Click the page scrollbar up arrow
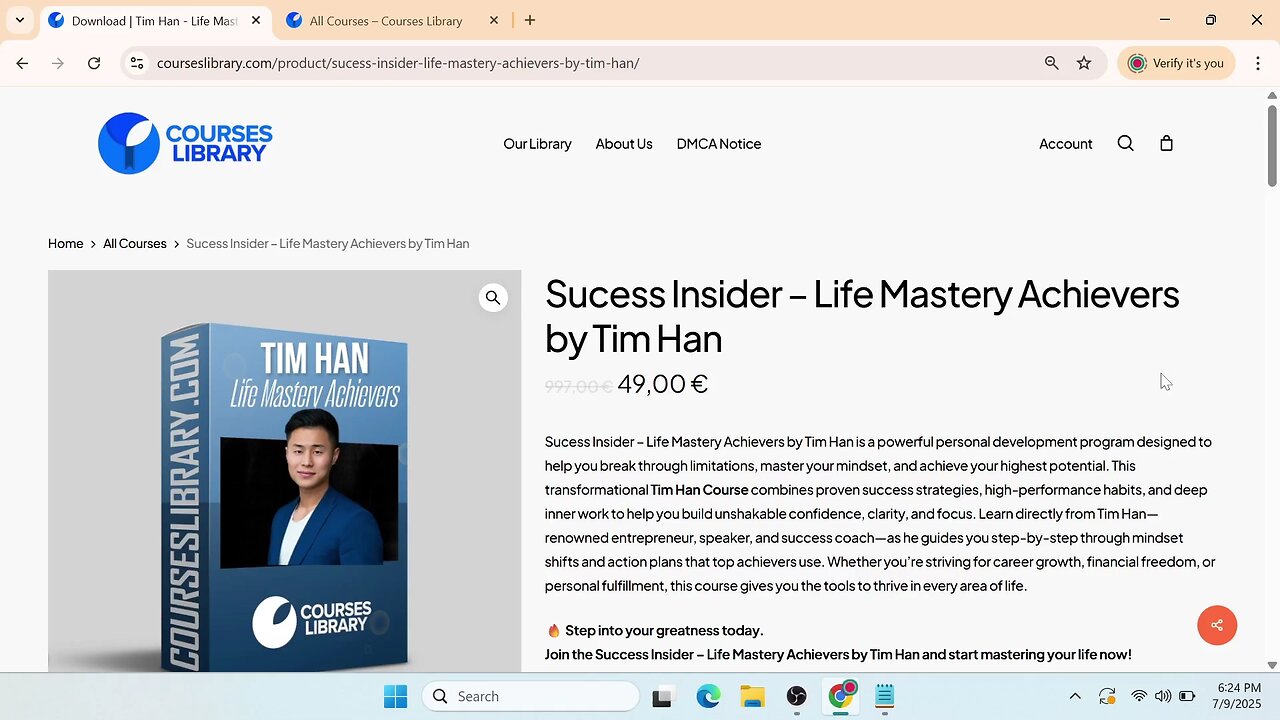The image size is (1280, 720). click(1272, 95)
